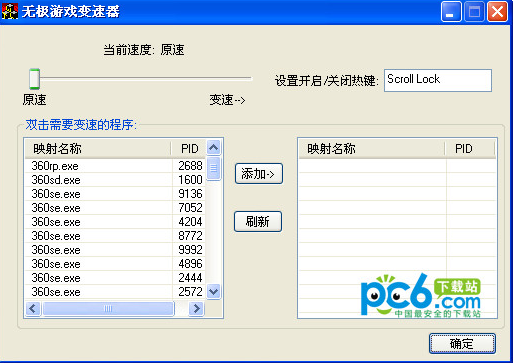This screenshot has height=363, width=513.
Task: Select the process with PID 4204
Action: coord(115,222)
